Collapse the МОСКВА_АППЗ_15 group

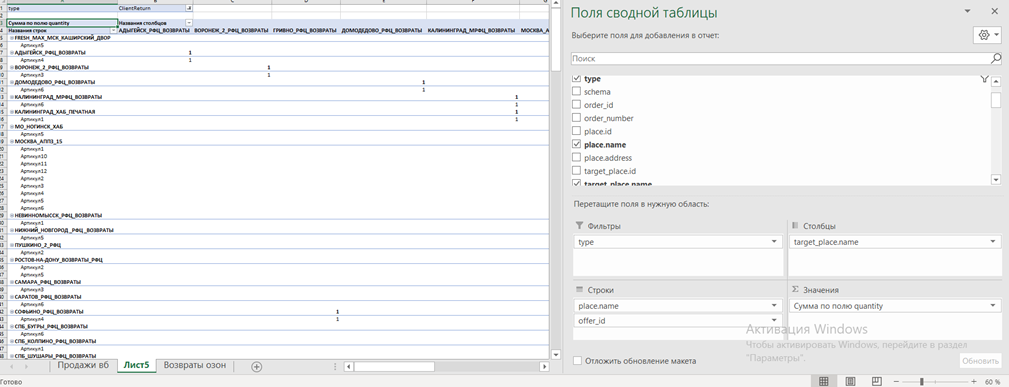12,142
